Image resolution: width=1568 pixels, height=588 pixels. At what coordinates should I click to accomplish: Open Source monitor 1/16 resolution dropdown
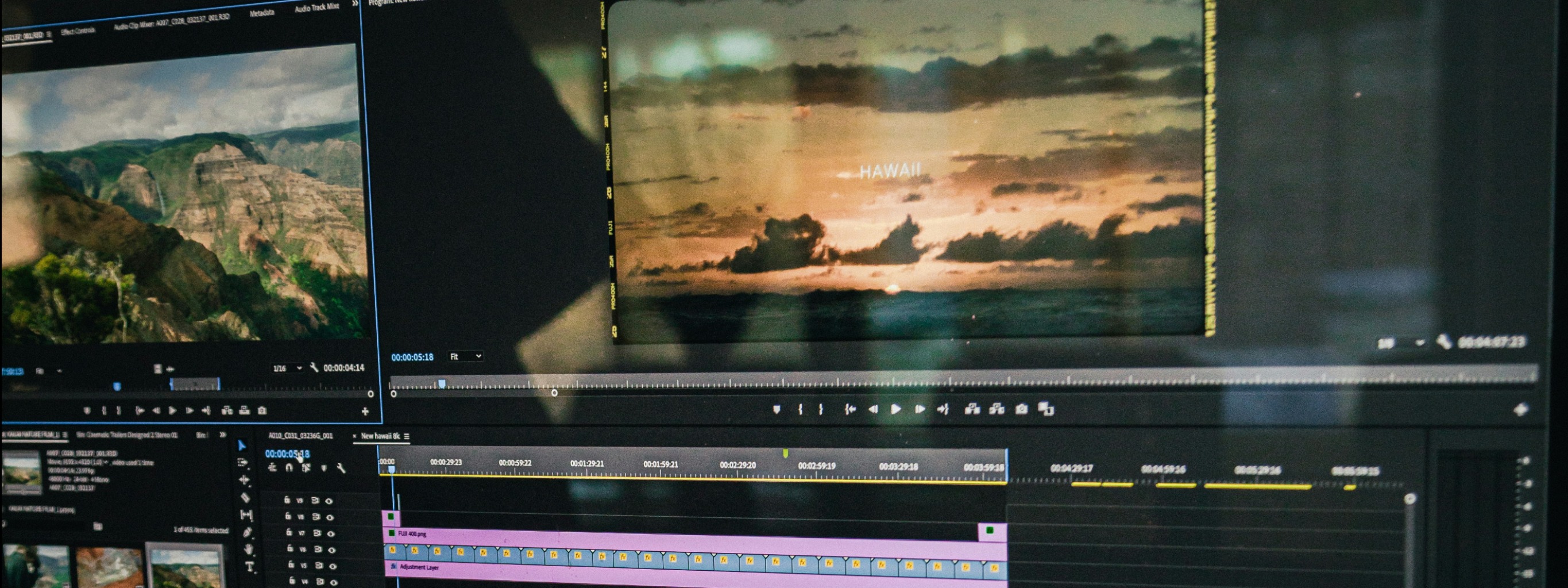287,368
